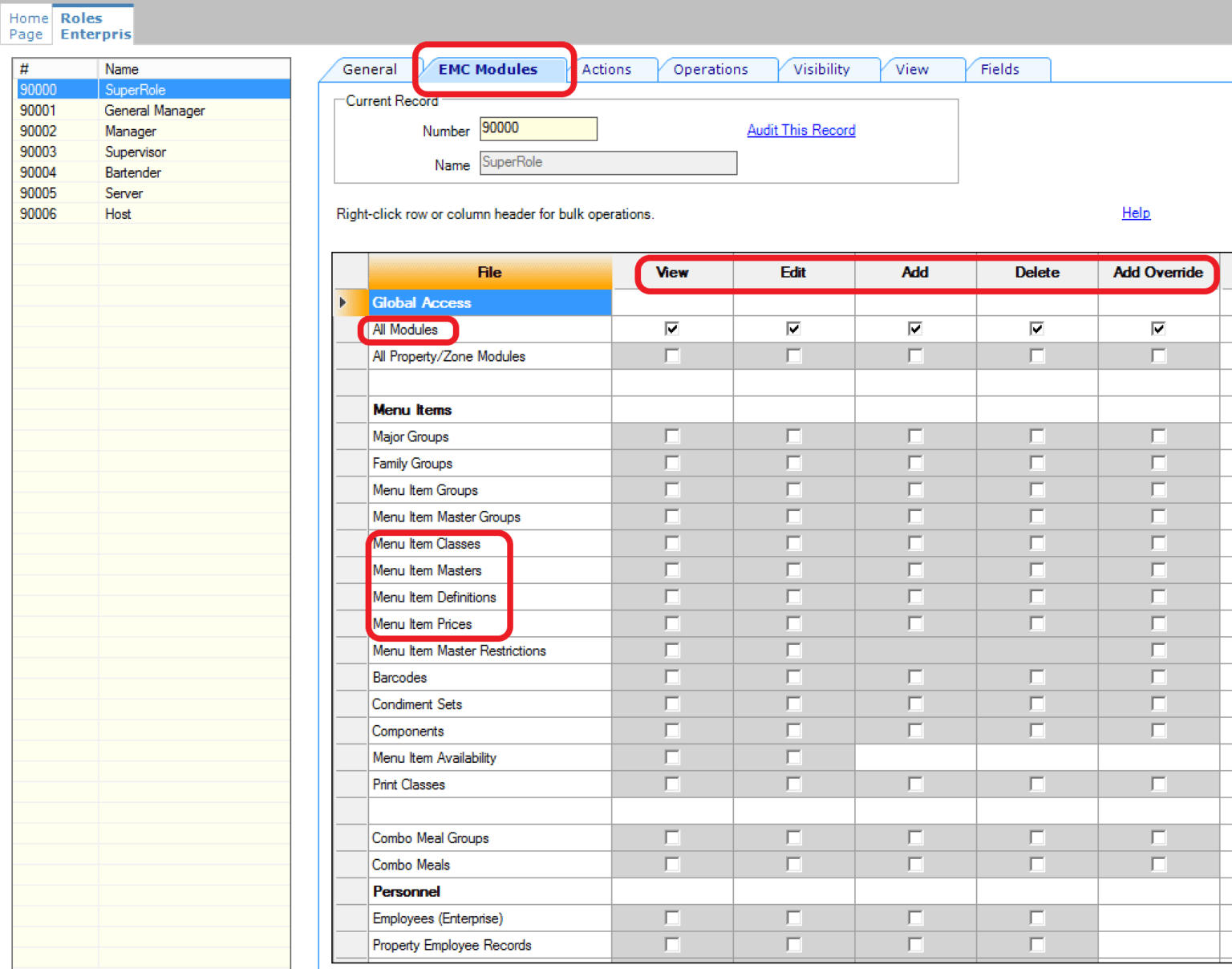Viewport: 1232px width, 969px height.
Task: Open the Home Page tab
Action: pos(28,26)
